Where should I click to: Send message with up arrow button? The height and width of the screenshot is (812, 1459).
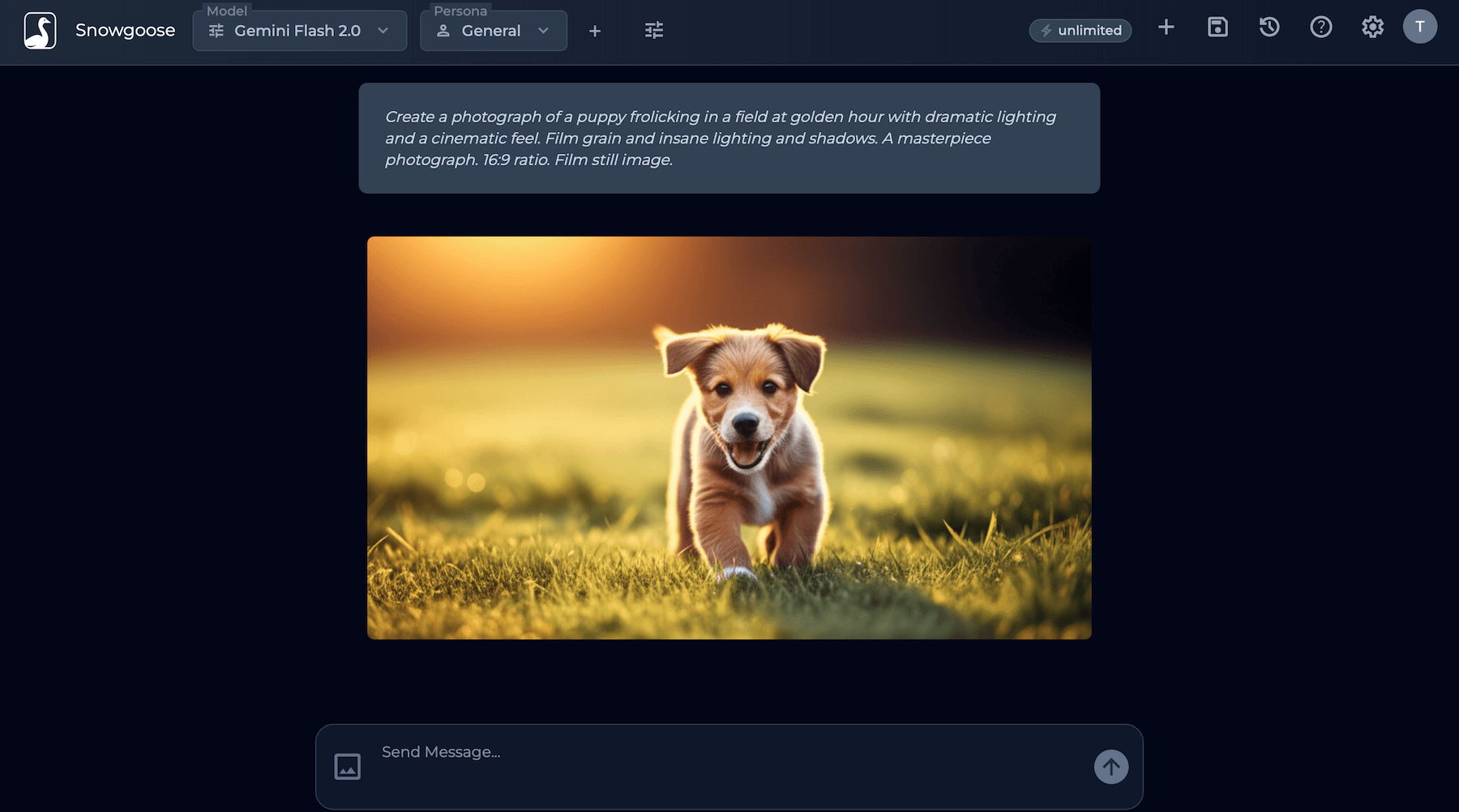1111,767
